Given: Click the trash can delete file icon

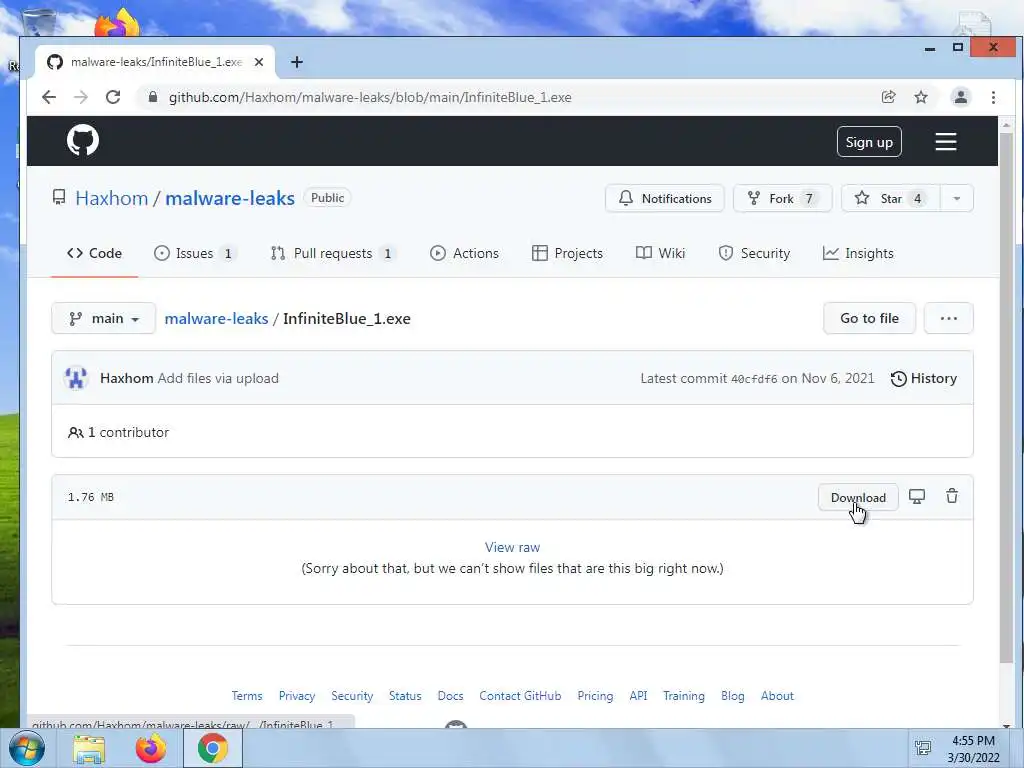Looking at the screenshot, I should tap(952, 496).
